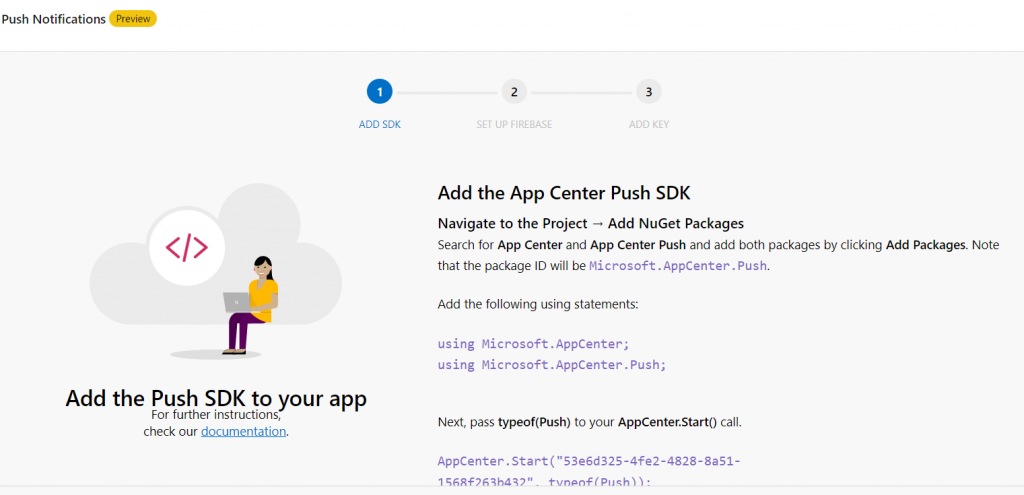Click 'using Microsoft.AppCenter.Push;' code line
The height and width of the screenshot is (495, 1024).
[x=552, y=364]
